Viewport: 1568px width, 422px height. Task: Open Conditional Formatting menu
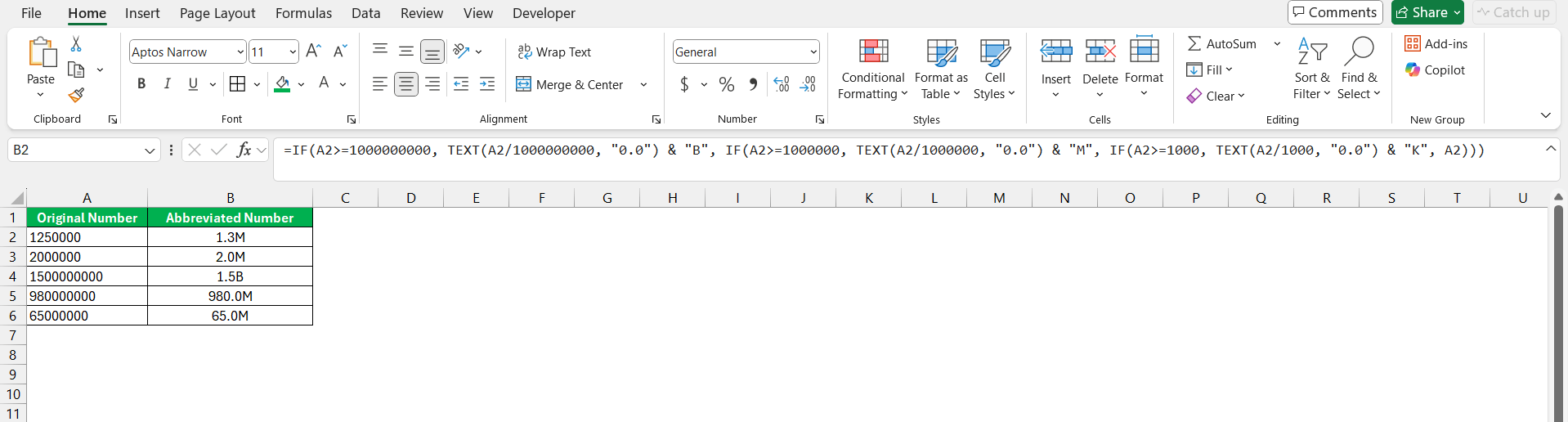point(873,69)
